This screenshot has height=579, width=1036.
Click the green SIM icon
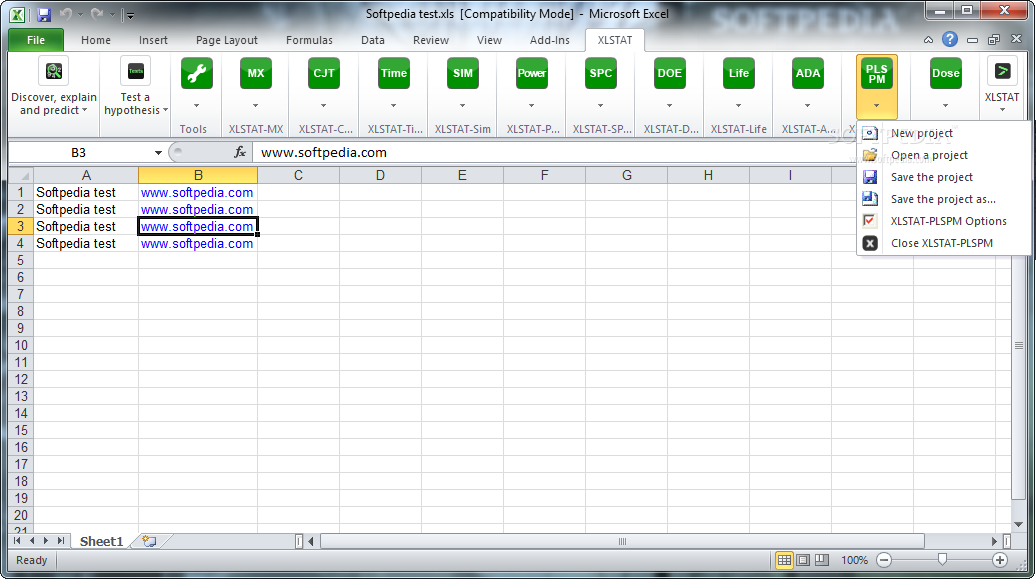click(x=462, y=73)
